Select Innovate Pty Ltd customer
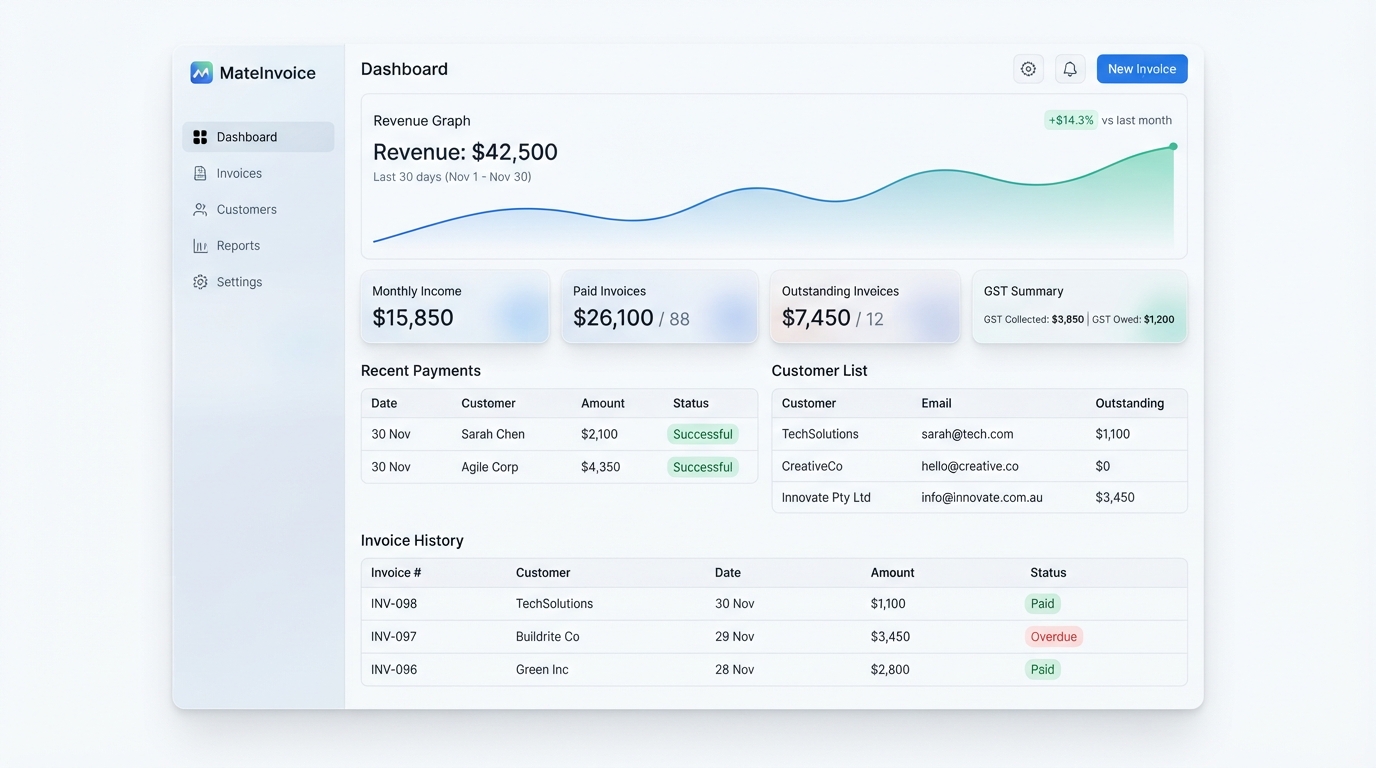This screenshot has height=768, width=1376. click(826, 497)
